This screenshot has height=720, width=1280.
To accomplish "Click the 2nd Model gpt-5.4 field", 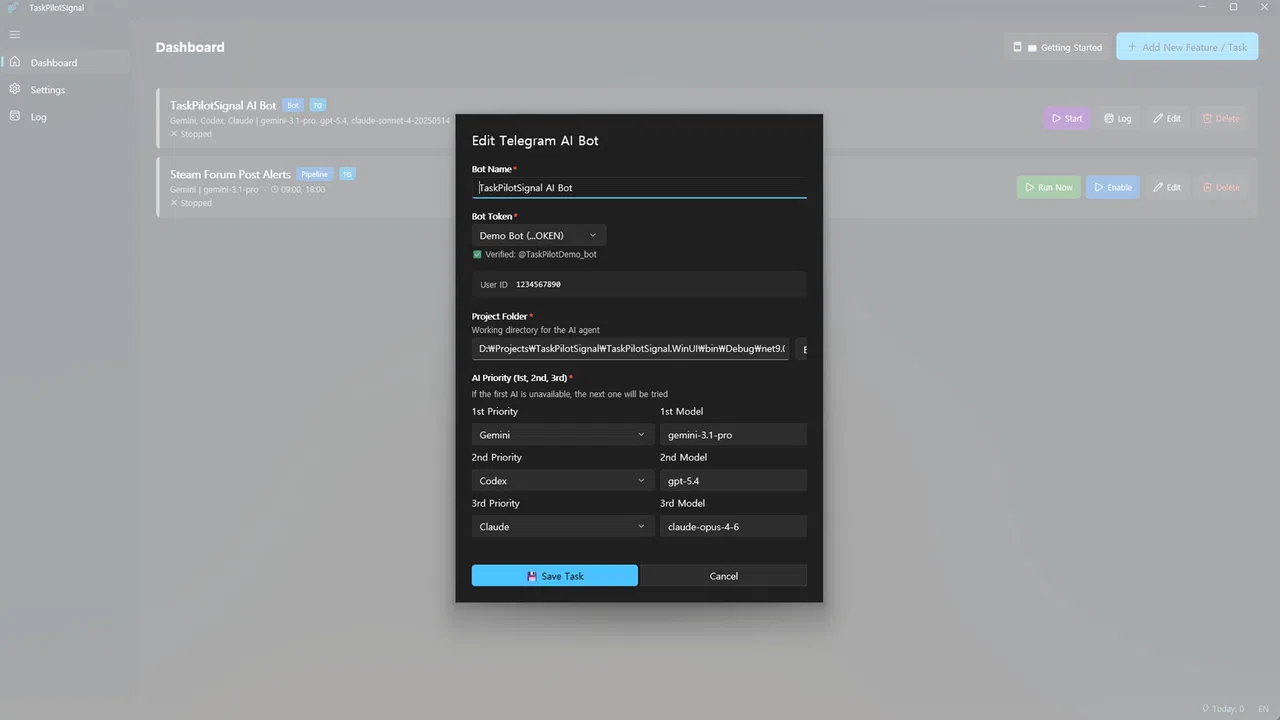I will [733, 481].
